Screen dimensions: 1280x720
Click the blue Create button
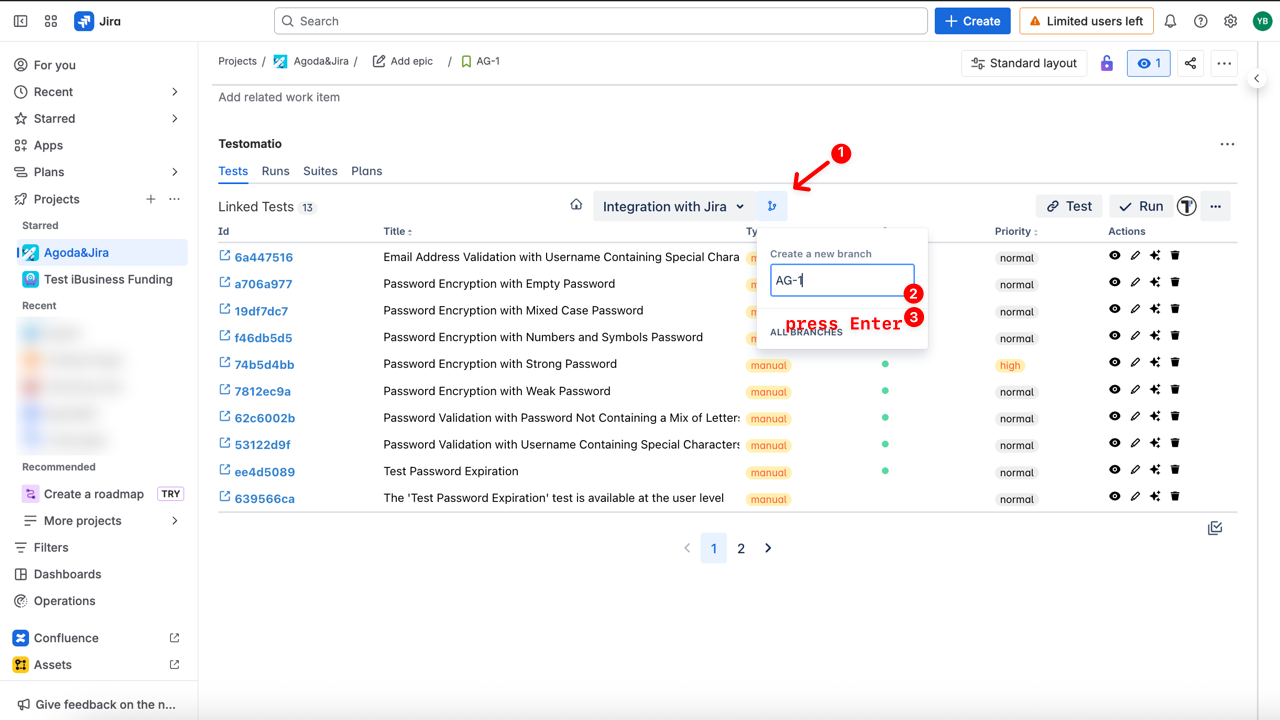972,21
